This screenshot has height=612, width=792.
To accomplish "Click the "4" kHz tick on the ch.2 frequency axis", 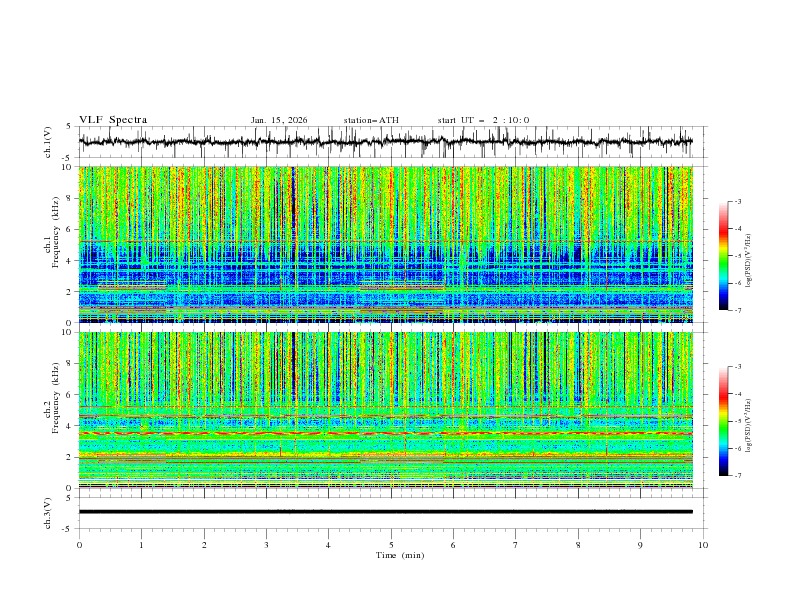I will [x=68, y=426].
